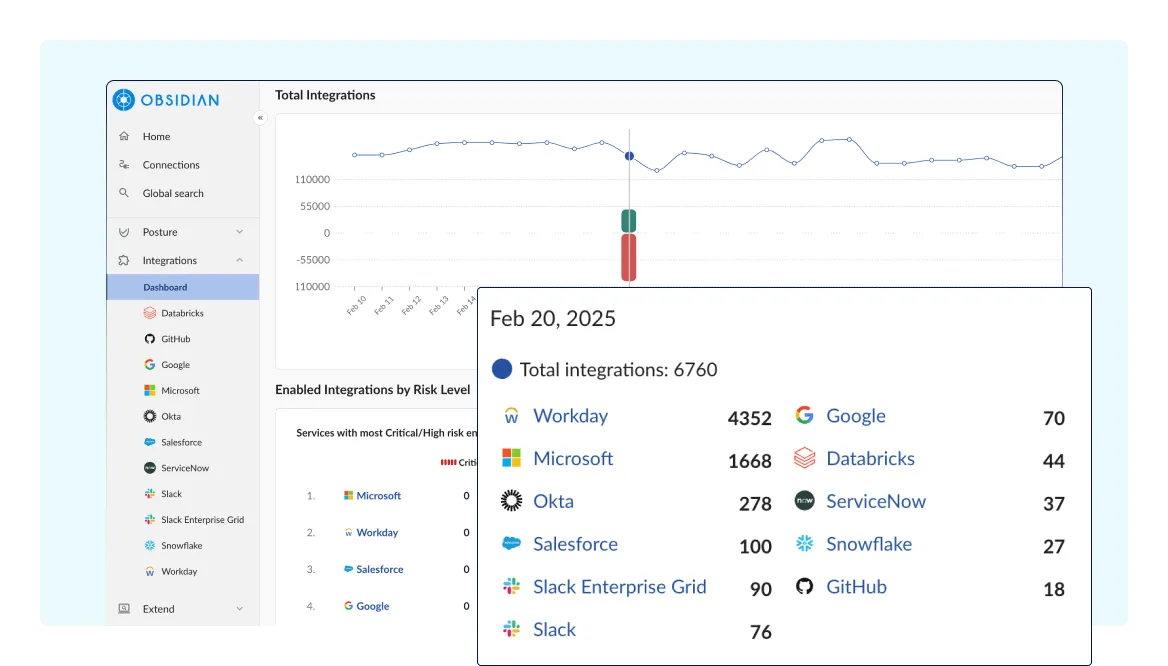Click the Google icon in sidebar
Image resolution: width=1168 pixels, height=666 pixels.
(x=150, y=364)
